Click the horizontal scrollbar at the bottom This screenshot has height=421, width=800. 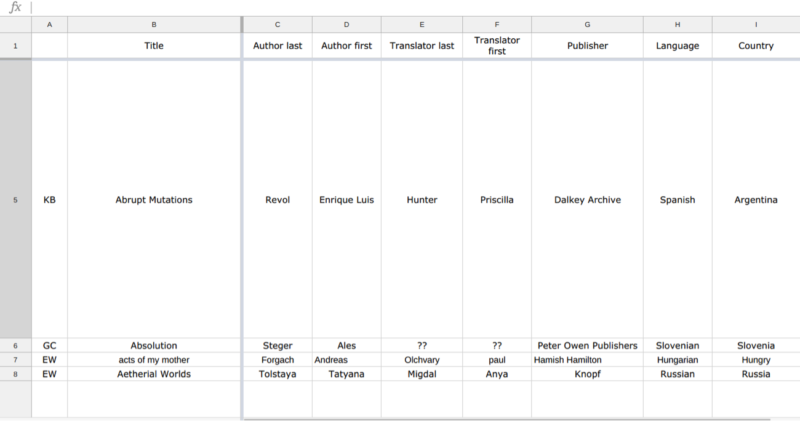507,419
